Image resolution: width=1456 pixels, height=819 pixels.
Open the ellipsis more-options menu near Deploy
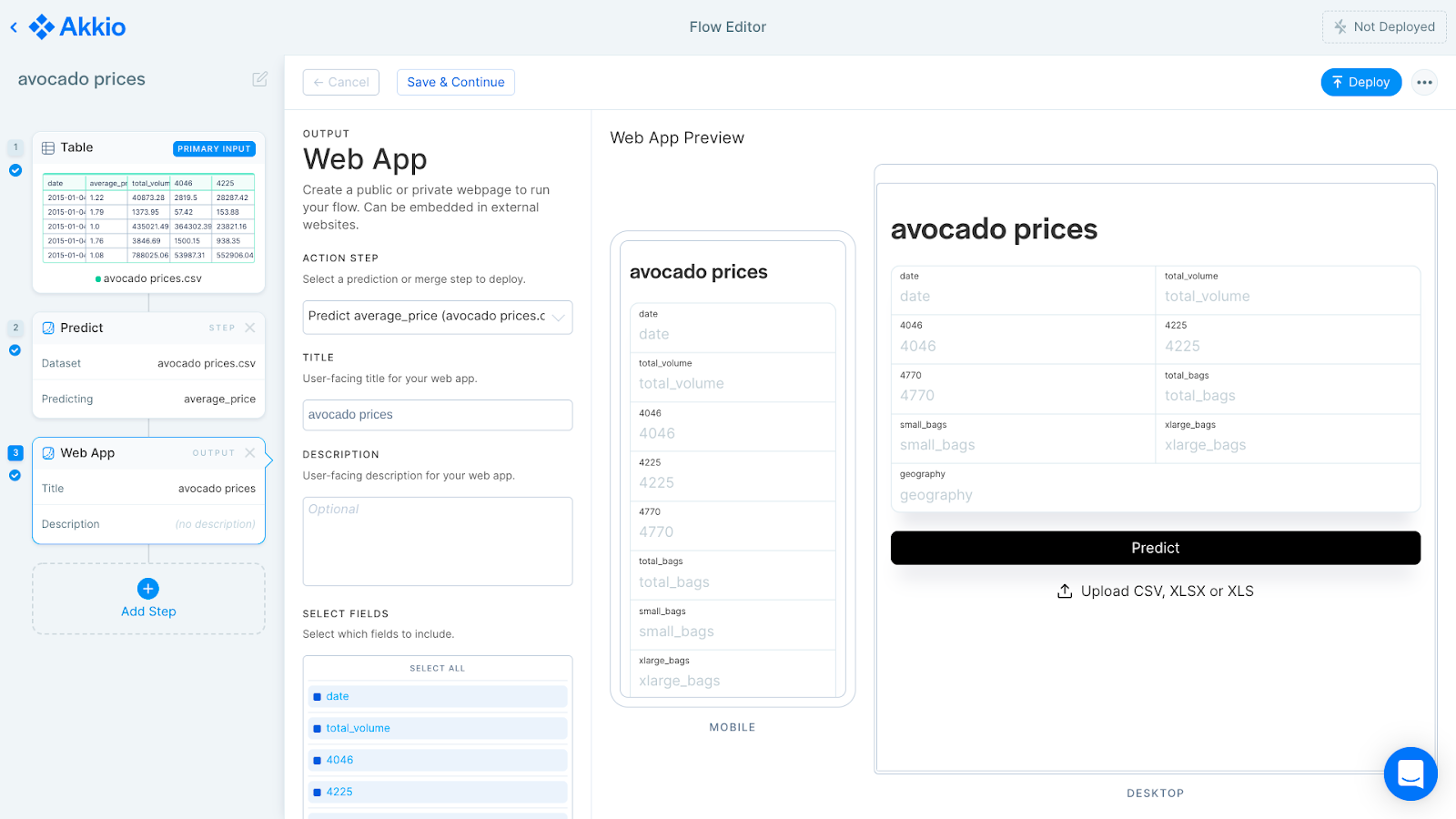(x=1424, y=82)
